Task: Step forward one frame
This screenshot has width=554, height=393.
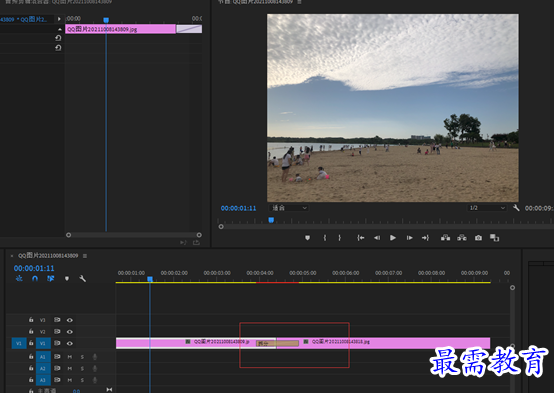Action: pyautogui.click(x=409, y=238)
